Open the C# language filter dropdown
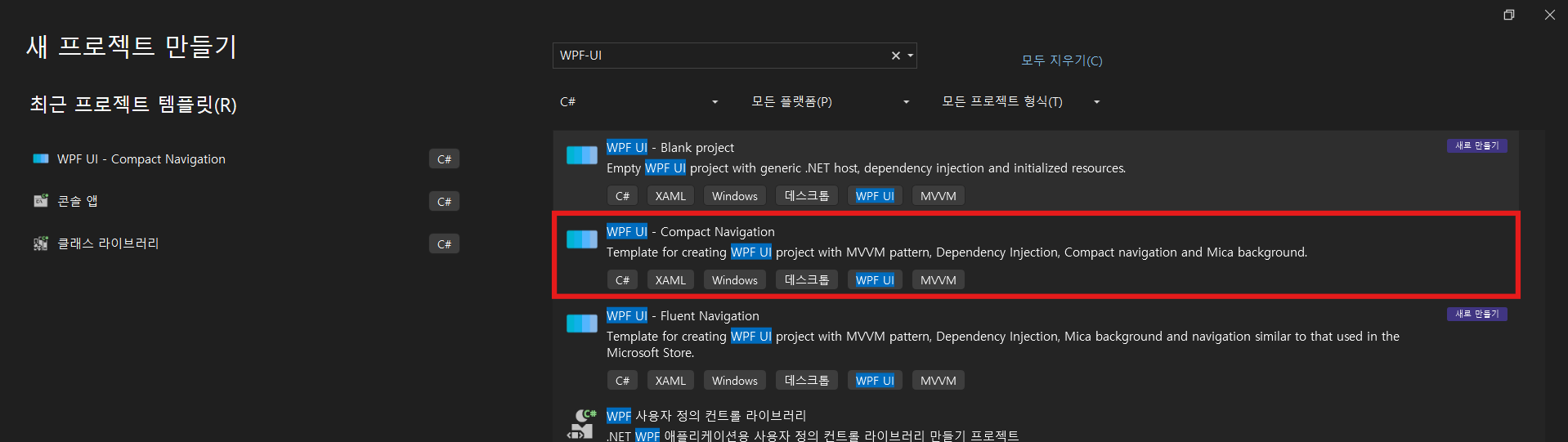1568x442 pixels. pyautogui.click(x=639, y=102)
